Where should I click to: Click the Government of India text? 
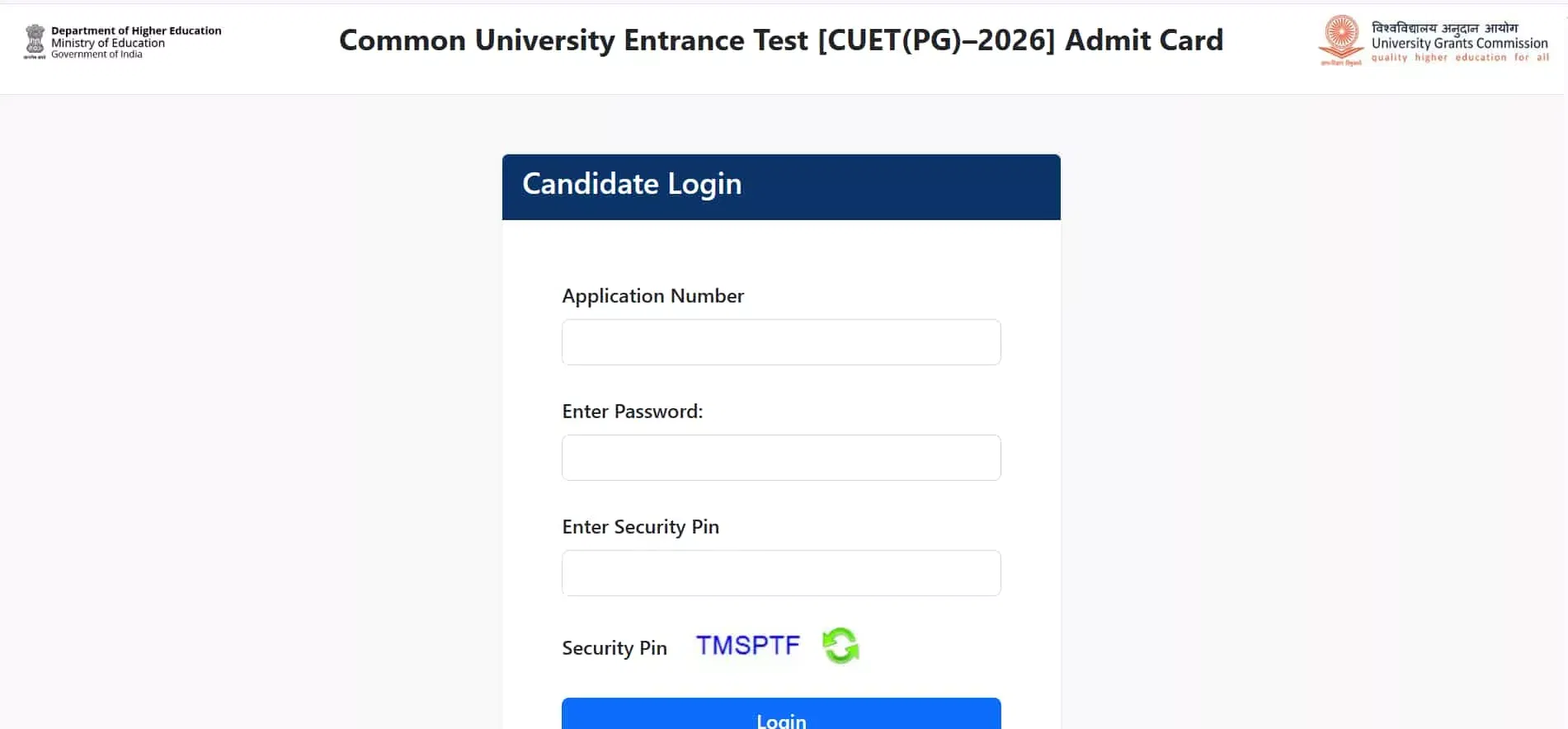(x=97, y=54)
